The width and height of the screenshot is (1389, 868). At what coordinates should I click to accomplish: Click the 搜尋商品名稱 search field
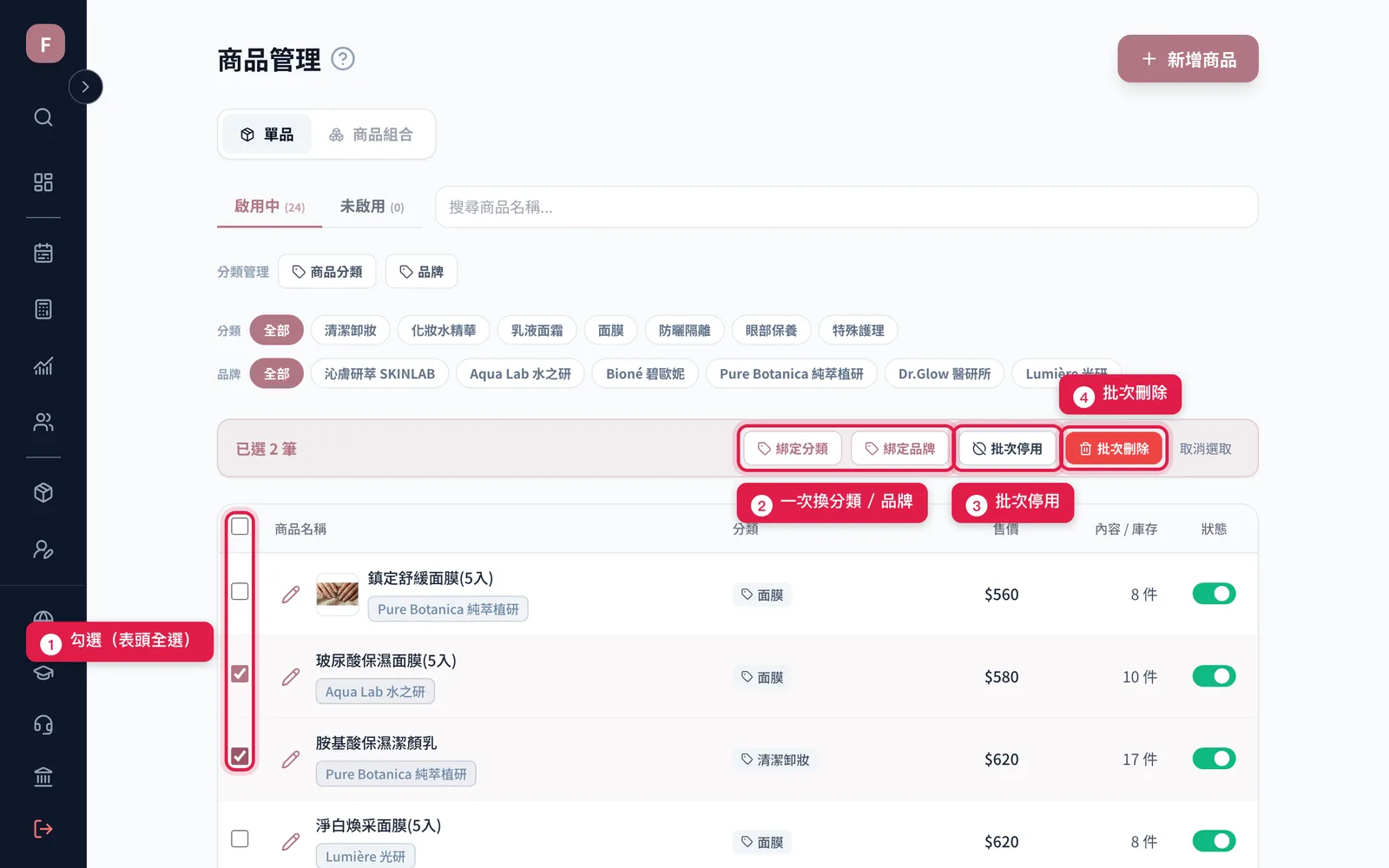846,207
